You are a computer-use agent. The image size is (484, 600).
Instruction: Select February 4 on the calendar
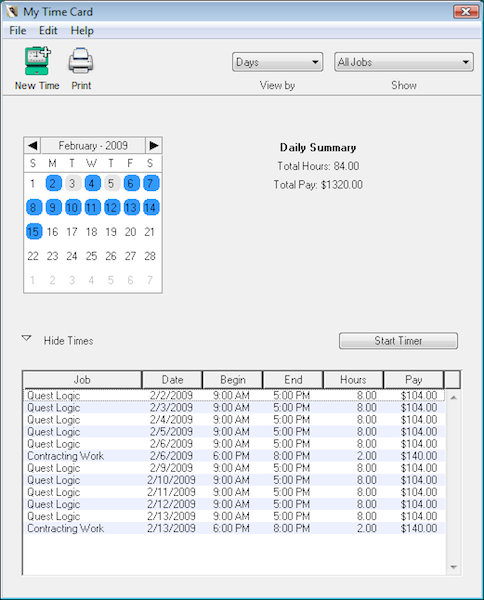coord(92,184)
